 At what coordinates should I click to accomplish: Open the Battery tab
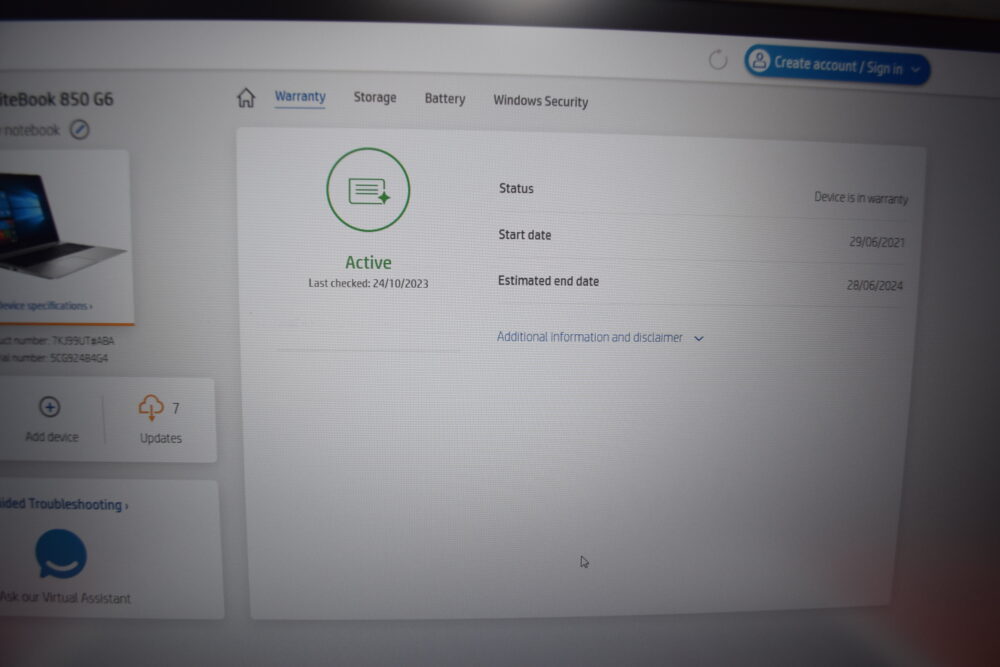point(445,99)
